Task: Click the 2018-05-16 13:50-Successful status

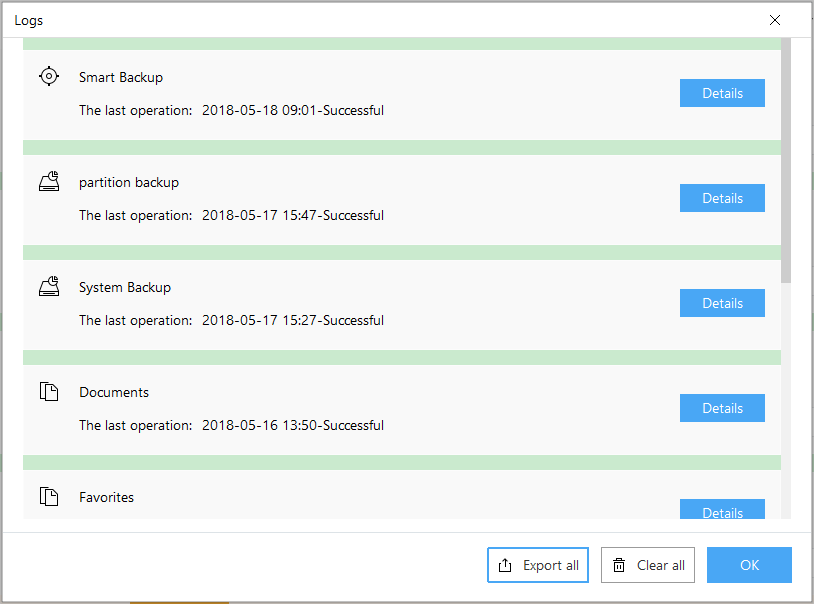Action: [293, 425]
